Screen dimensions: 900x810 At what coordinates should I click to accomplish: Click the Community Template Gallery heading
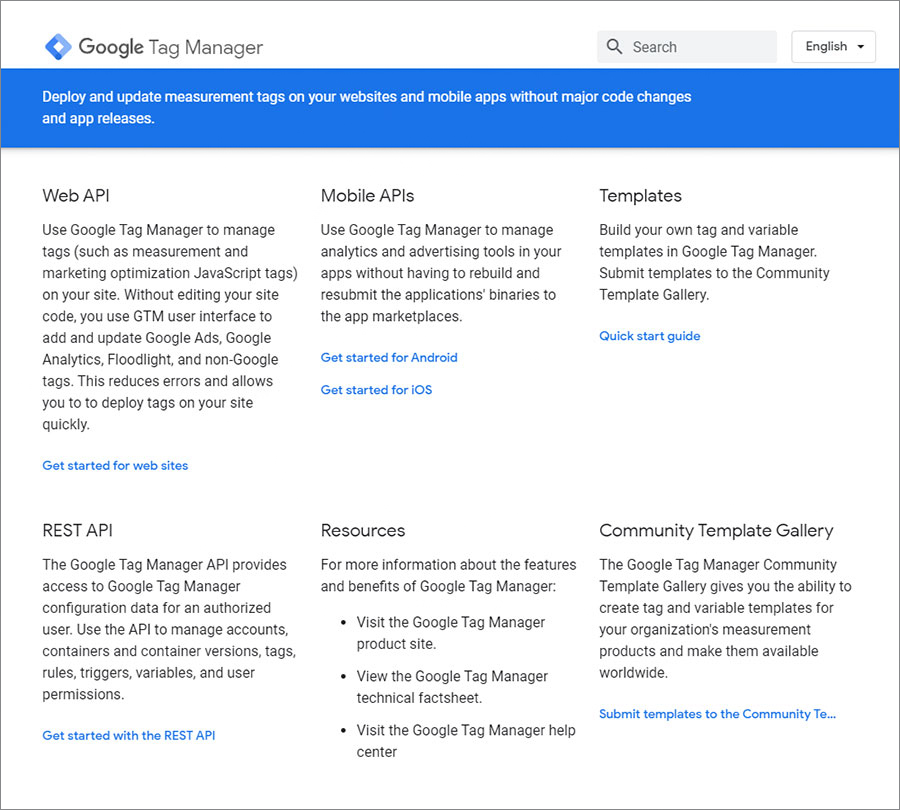(716, 530)
